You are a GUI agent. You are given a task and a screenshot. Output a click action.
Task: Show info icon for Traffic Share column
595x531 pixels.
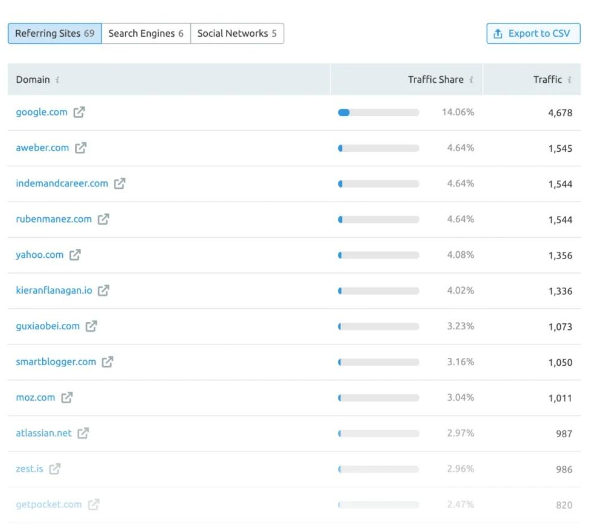tap(471, 80)
